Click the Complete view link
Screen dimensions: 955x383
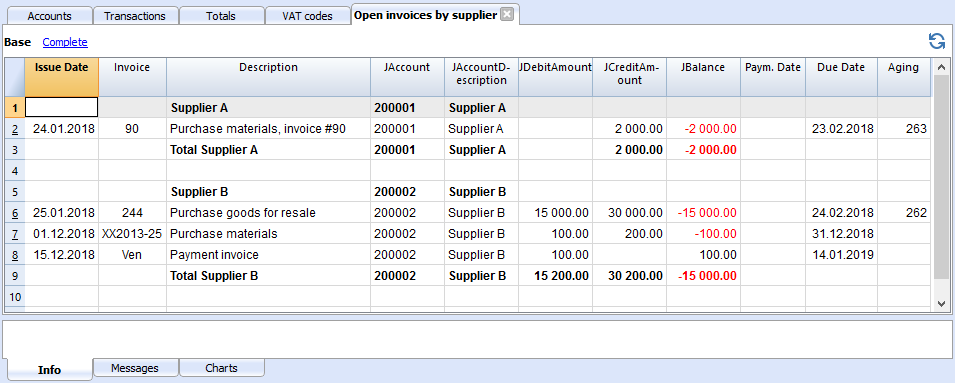point(65,43)
